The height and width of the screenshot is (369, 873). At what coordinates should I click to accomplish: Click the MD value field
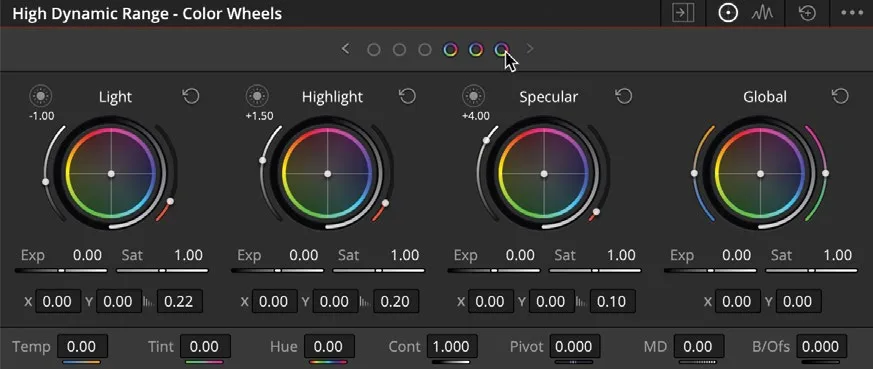(698, 347)
